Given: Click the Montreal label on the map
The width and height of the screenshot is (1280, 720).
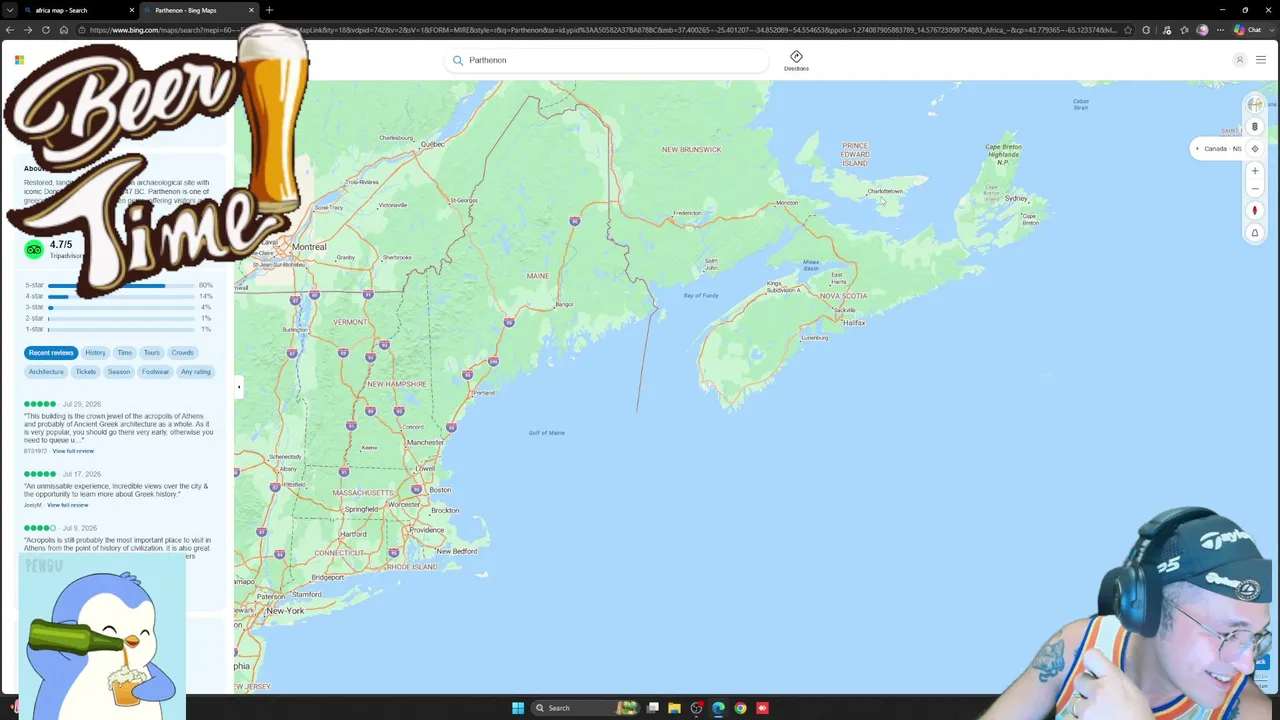Looking at the screenshot, I should click(309, 247).
